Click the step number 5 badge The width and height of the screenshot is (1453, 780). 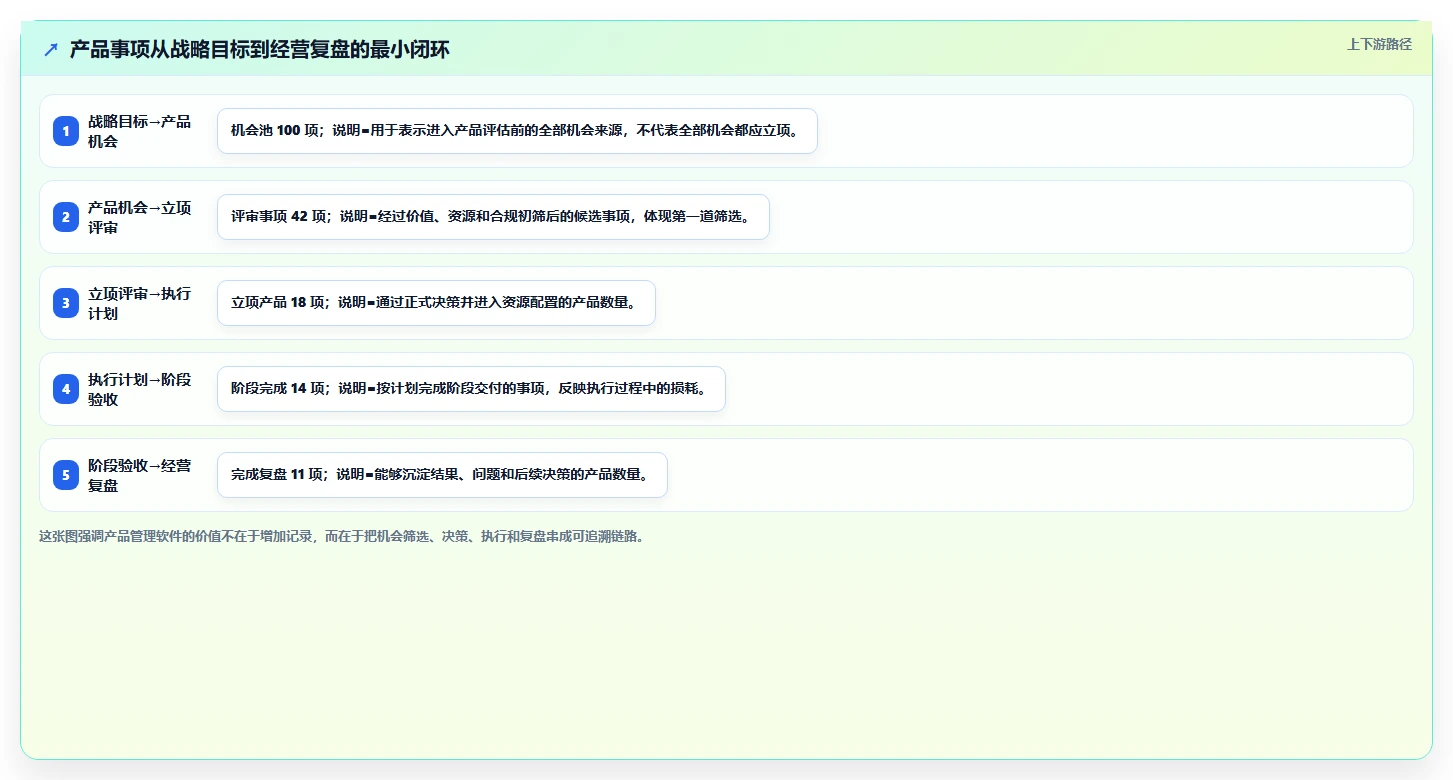[66, 475]
